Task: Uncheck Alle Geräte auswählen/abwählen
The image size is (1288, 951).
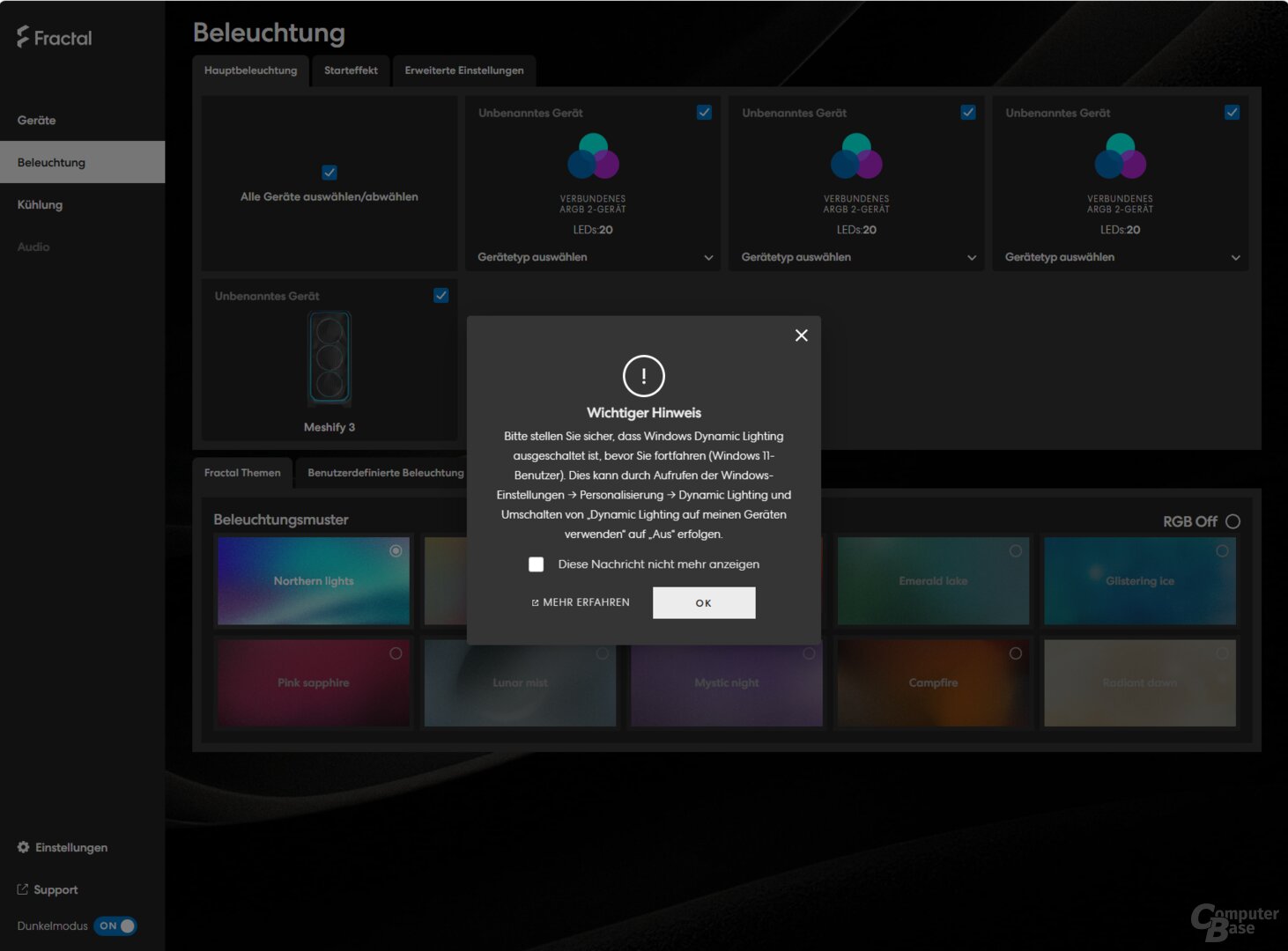Action: click(329, 172)
